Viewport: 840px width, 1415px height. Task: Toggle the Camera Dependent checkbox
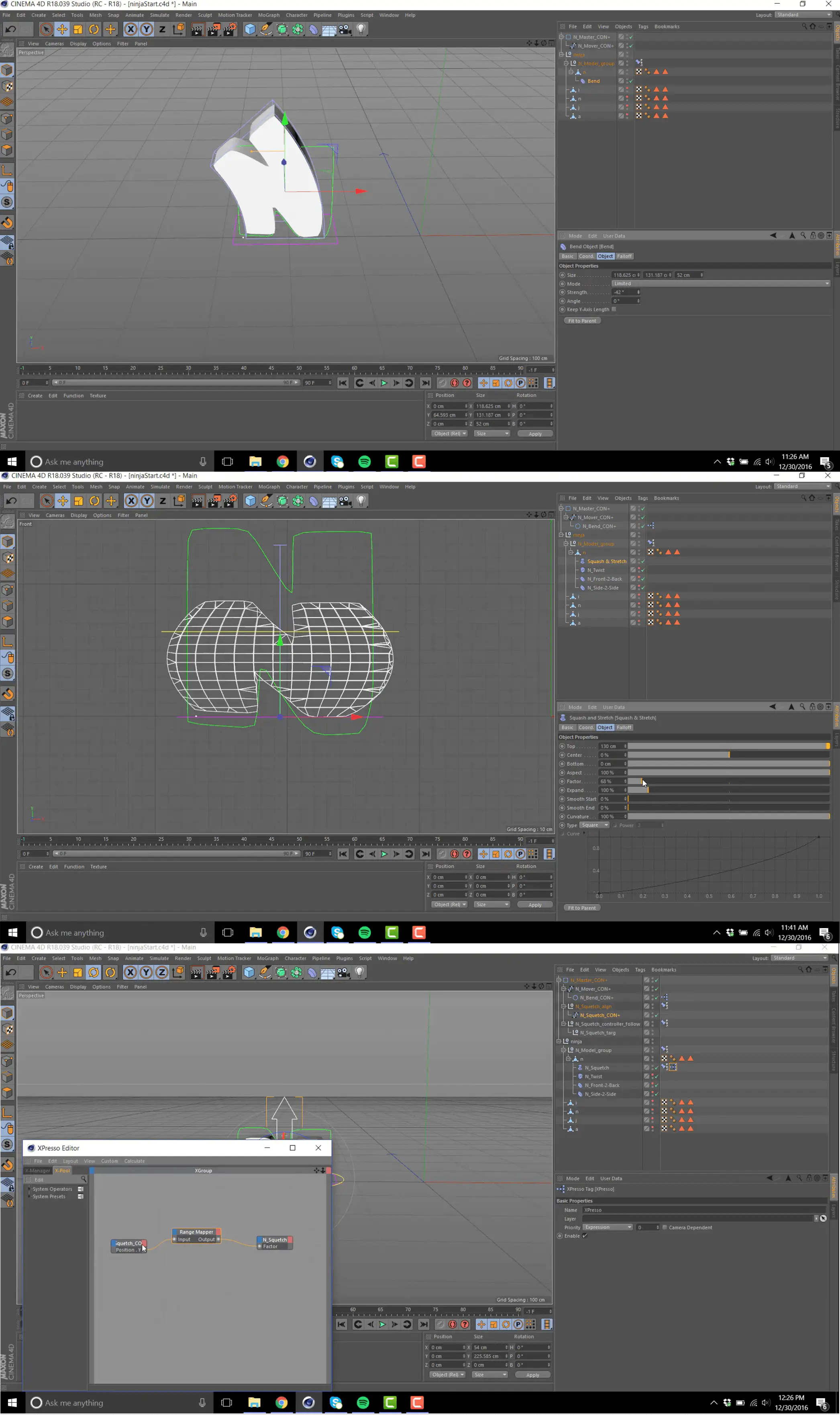[665, 1228]
